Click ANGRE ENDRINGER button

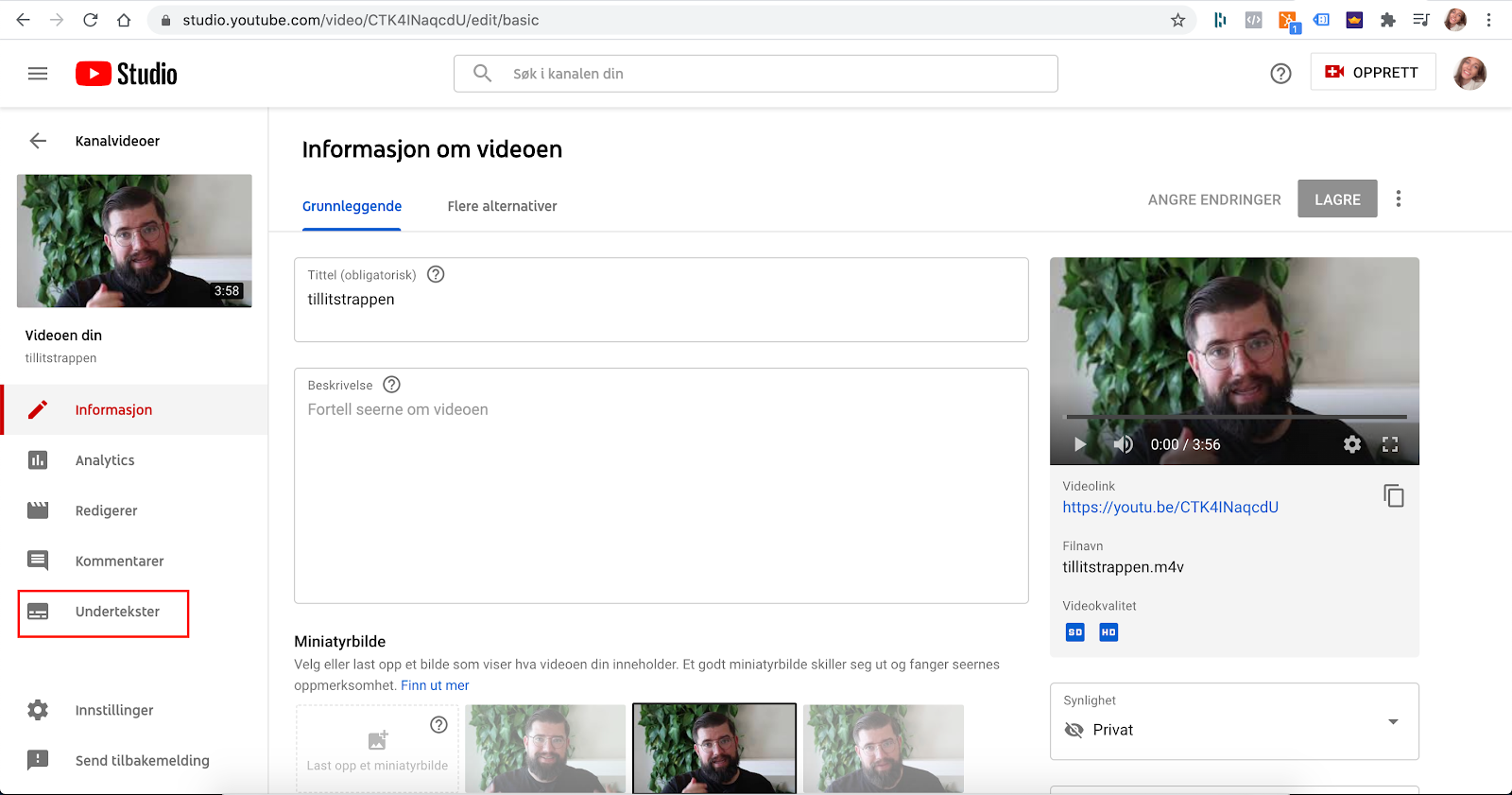(x=1214, y=199)
